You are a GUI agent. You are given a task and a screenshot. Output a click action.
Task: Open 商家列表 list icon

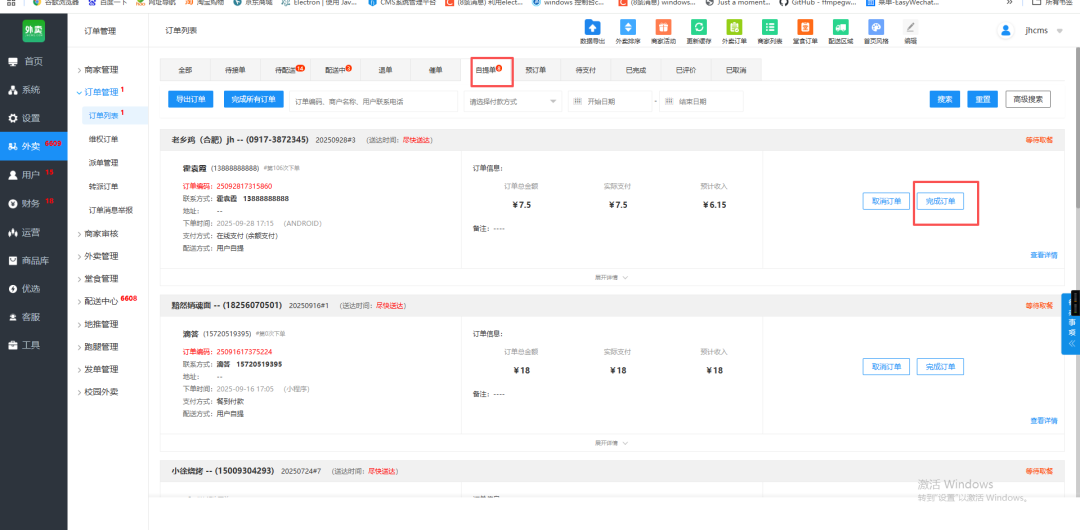769,28
